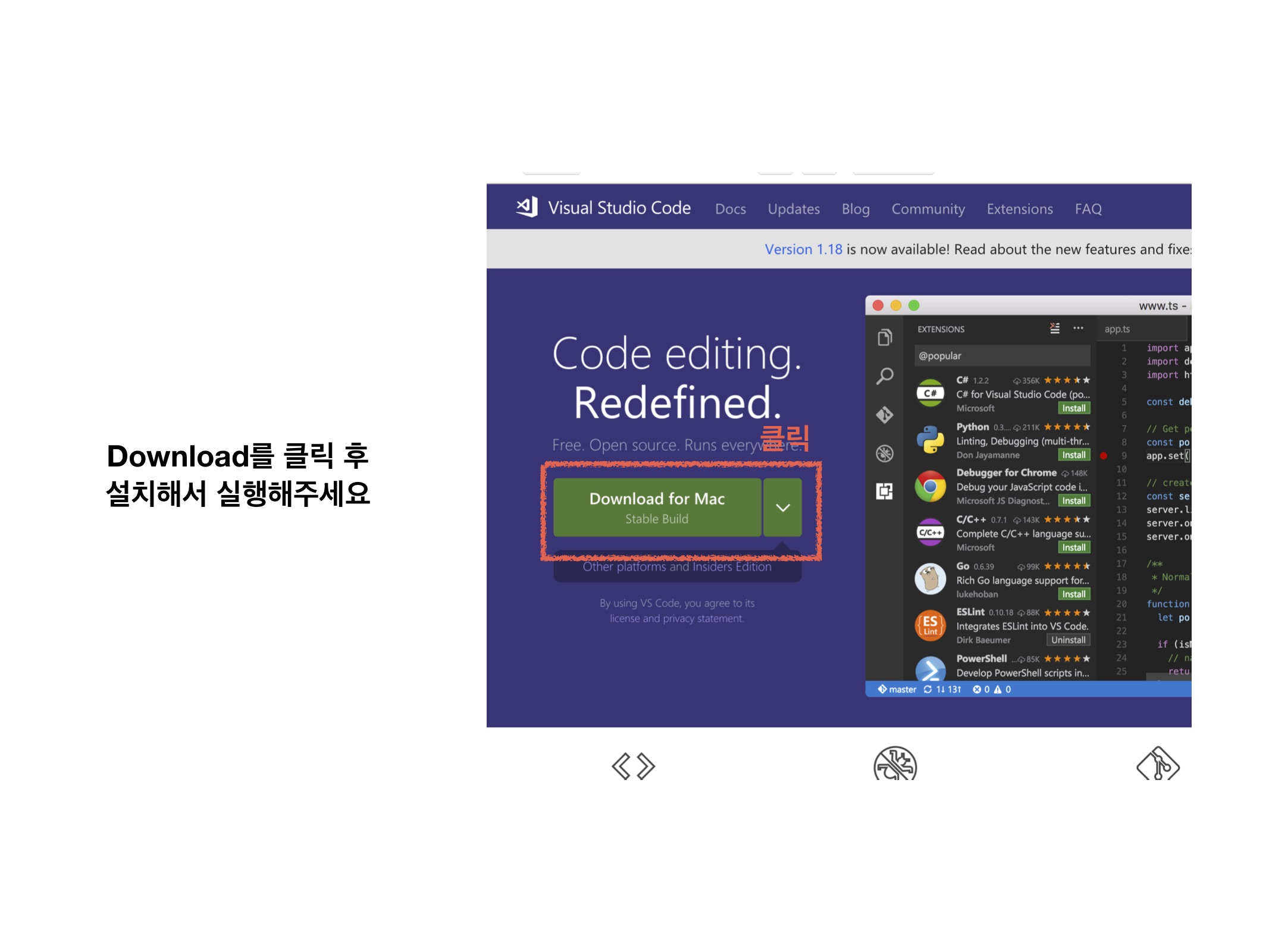Open the Explorer files icon in sidebar
This screenshot has height=952, width=1269.
point(885,337)
